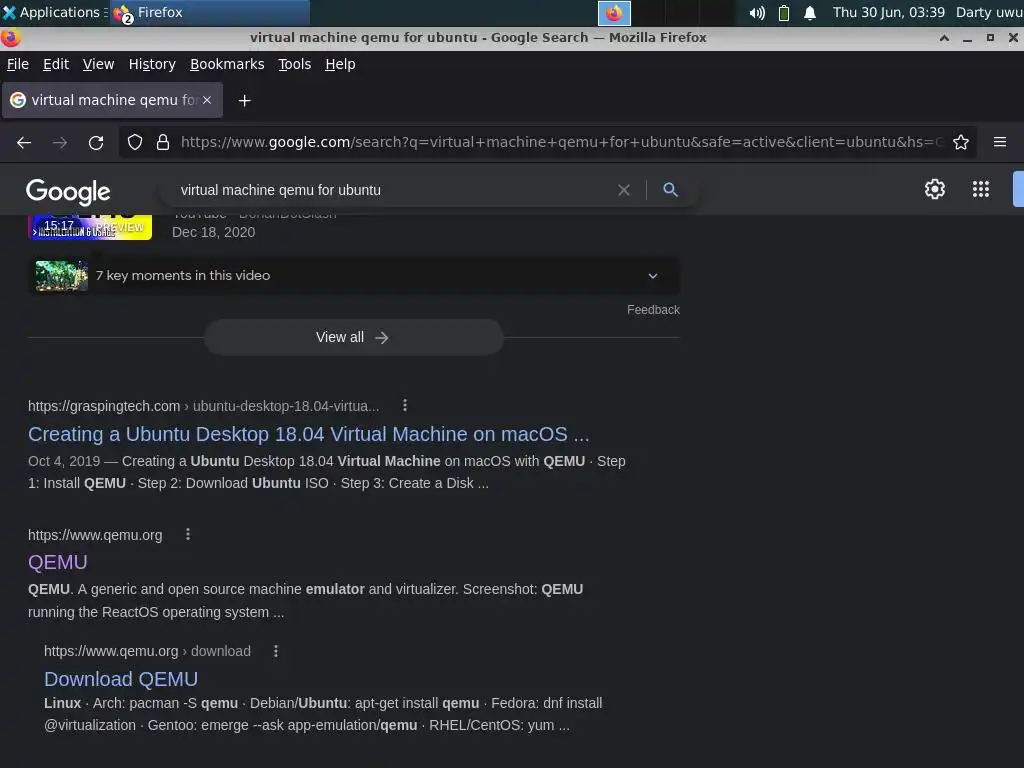The width and height of the screenshot is (1024, 768).
Task: Click the volume icon in system tray
Action: coord(757,13)
